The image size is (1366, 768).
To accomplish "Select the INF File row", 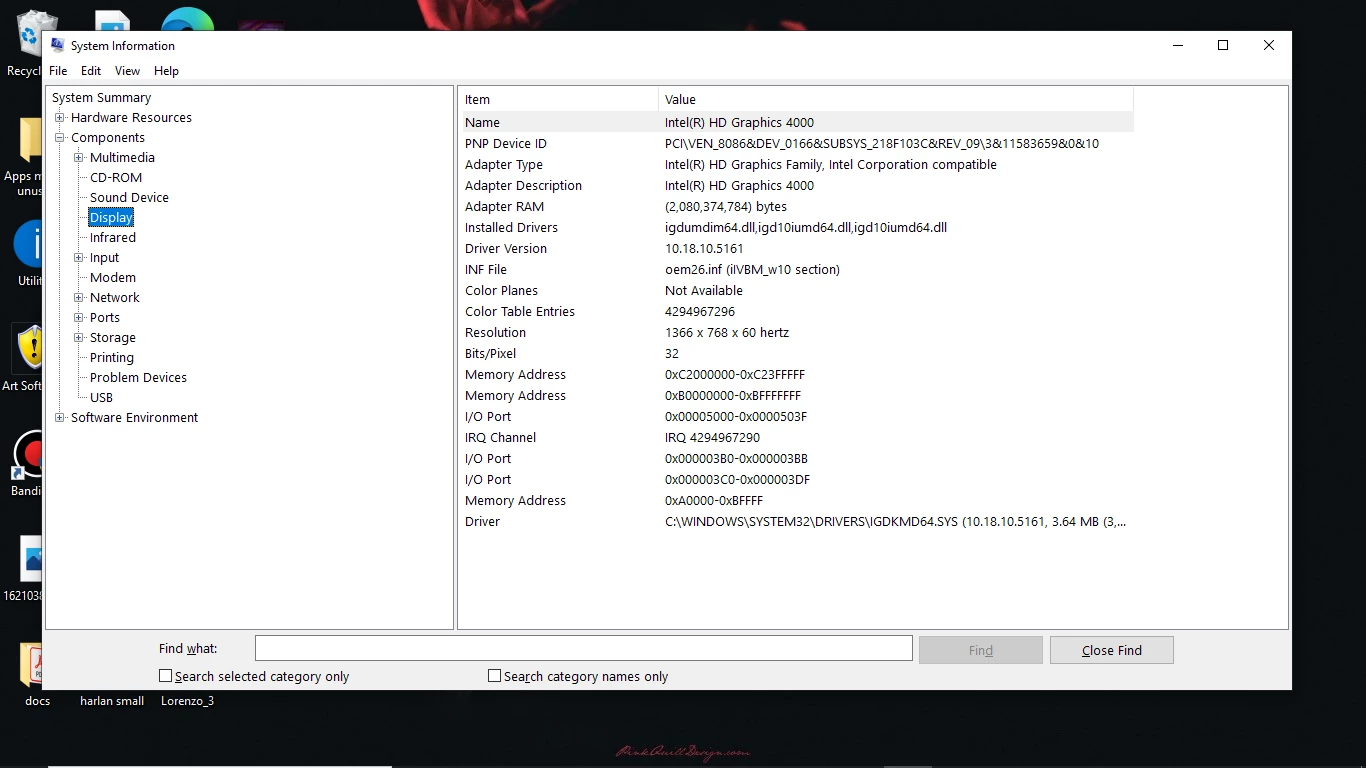I will (796, 269).
